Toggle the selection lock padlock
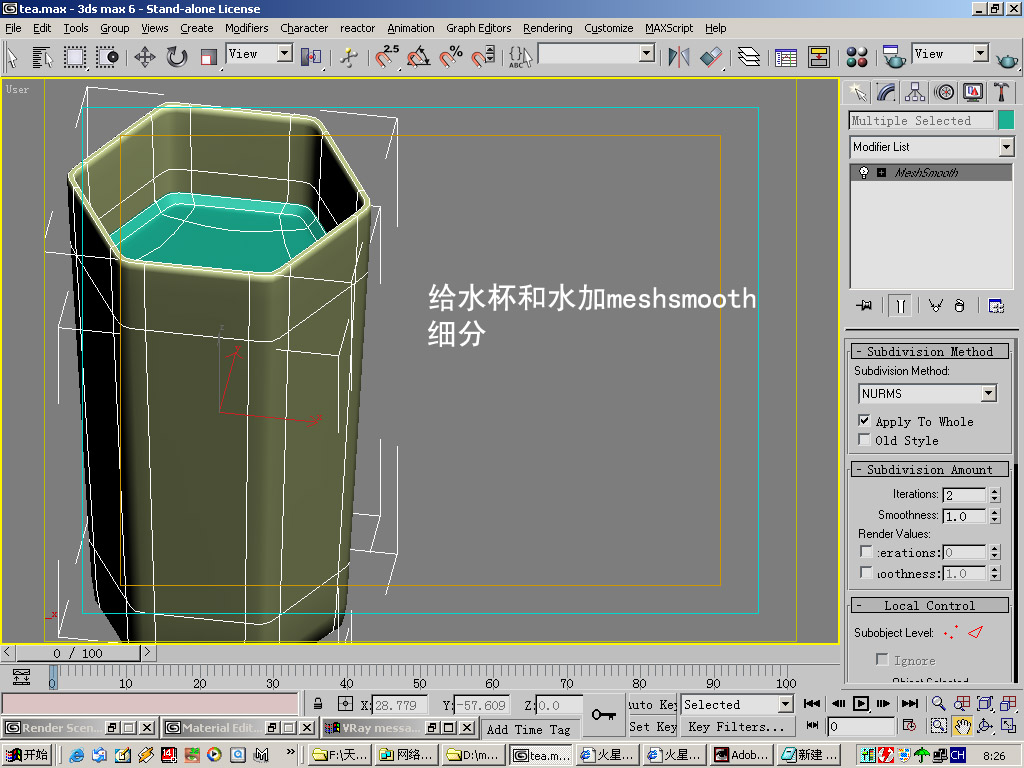 317,704
